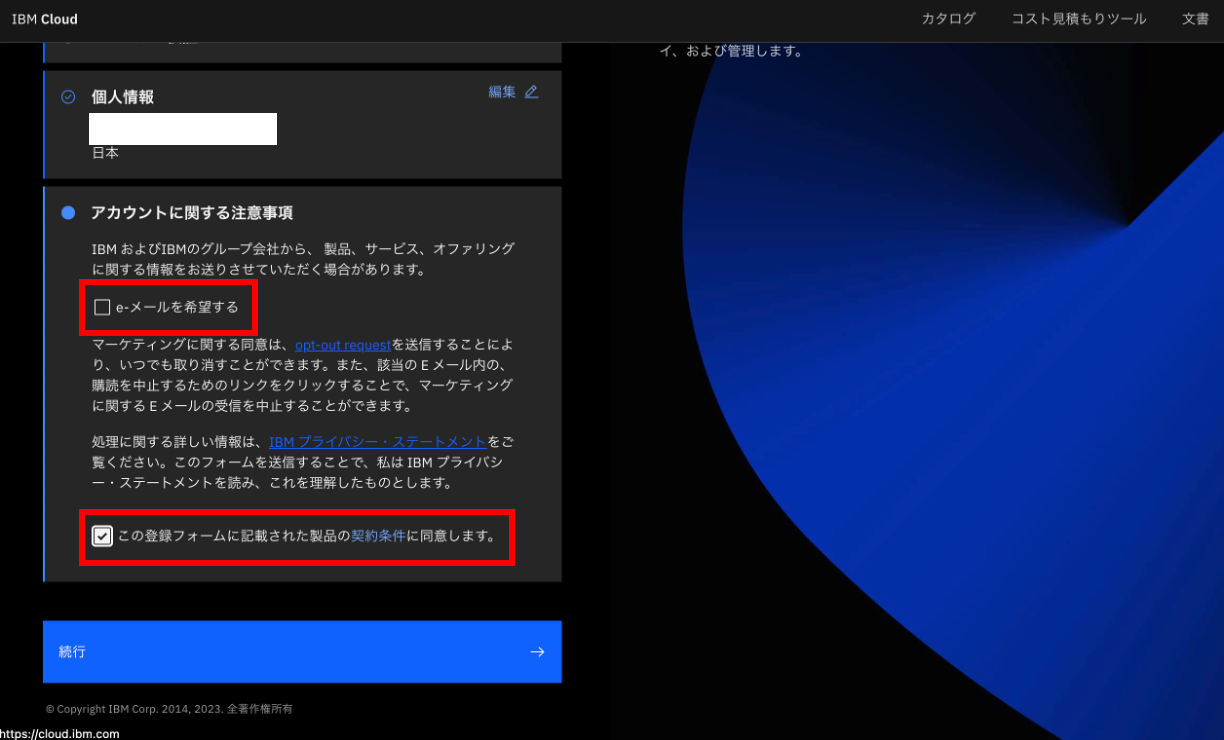Click the IBM Cloud logo
1224x740 pixels.
coord(44,19)
